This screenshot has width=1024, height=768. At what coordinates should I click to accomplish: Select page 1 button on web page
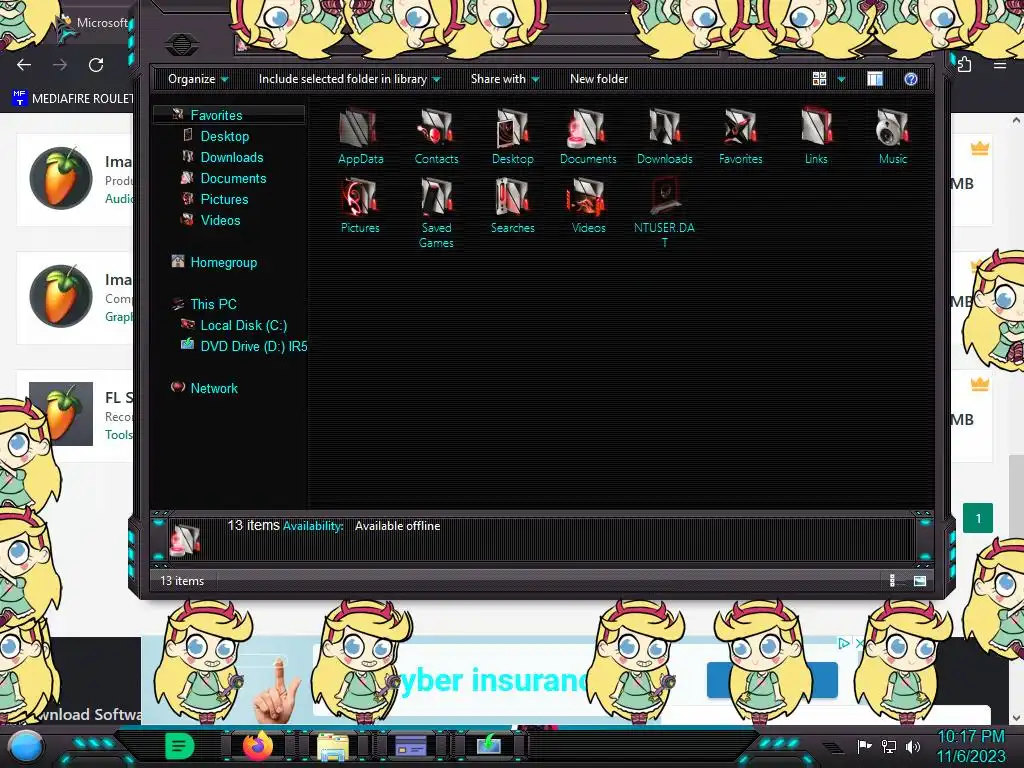(978, 519)
